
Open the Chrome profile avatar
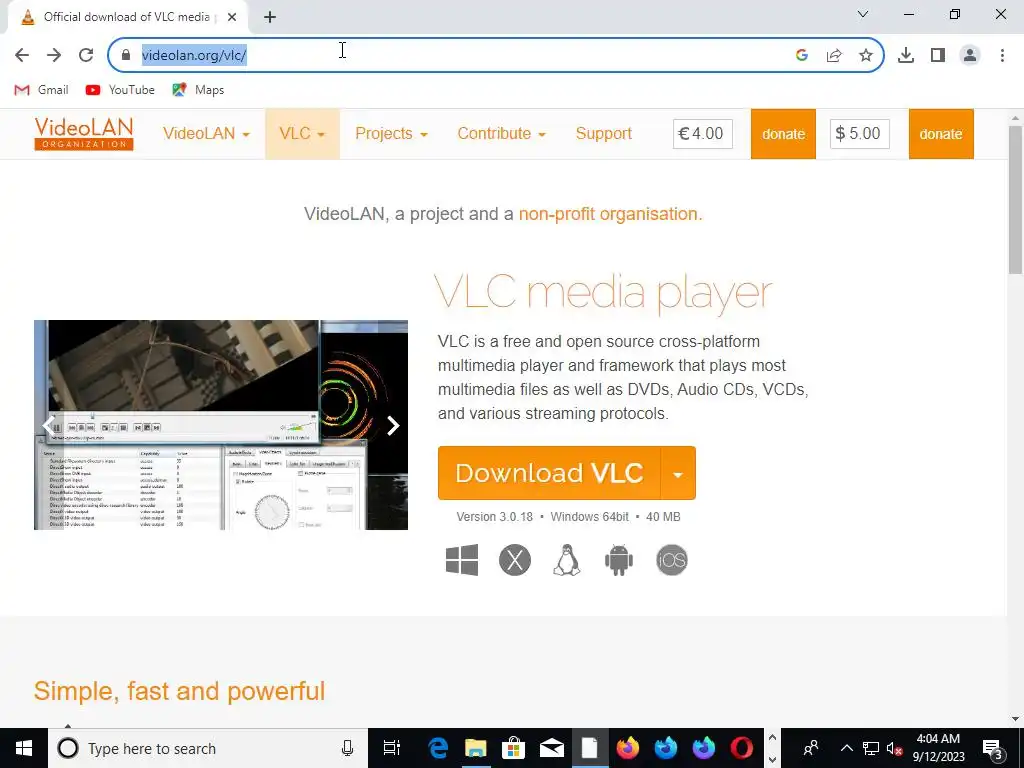[970, 55]
